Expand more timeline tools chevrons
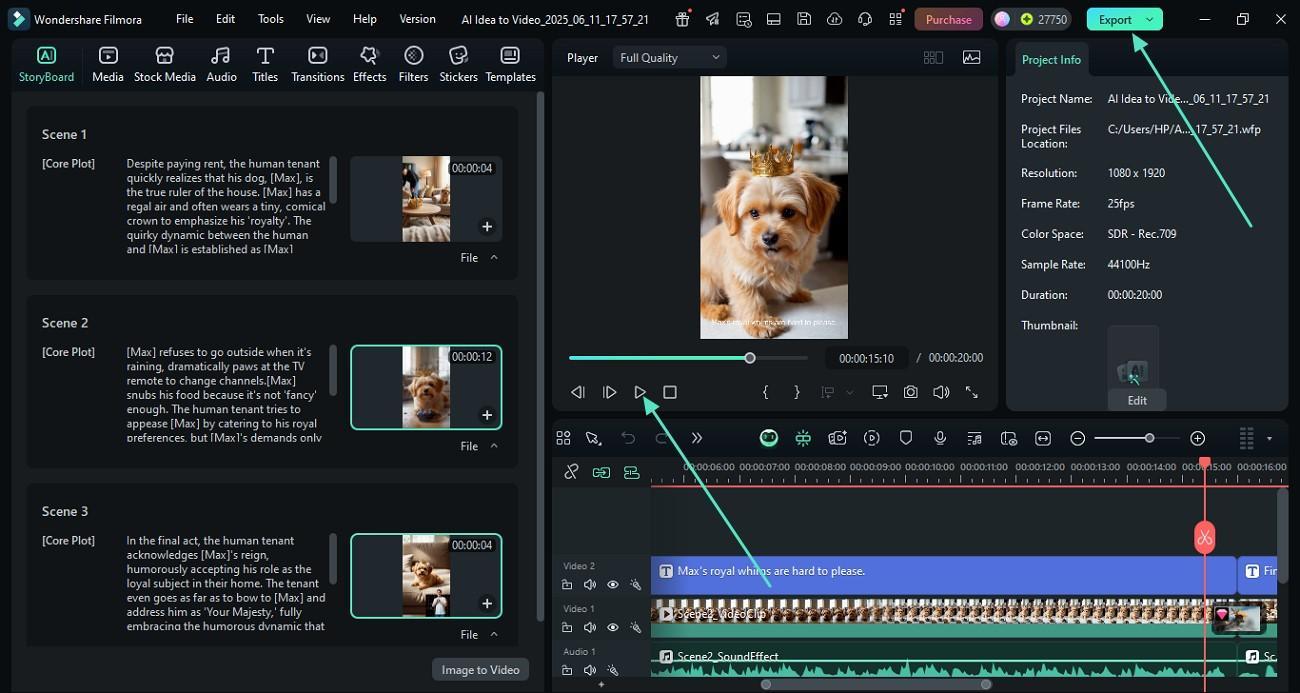The height and width of the screenshot is (693, 1300). (697, 438)
